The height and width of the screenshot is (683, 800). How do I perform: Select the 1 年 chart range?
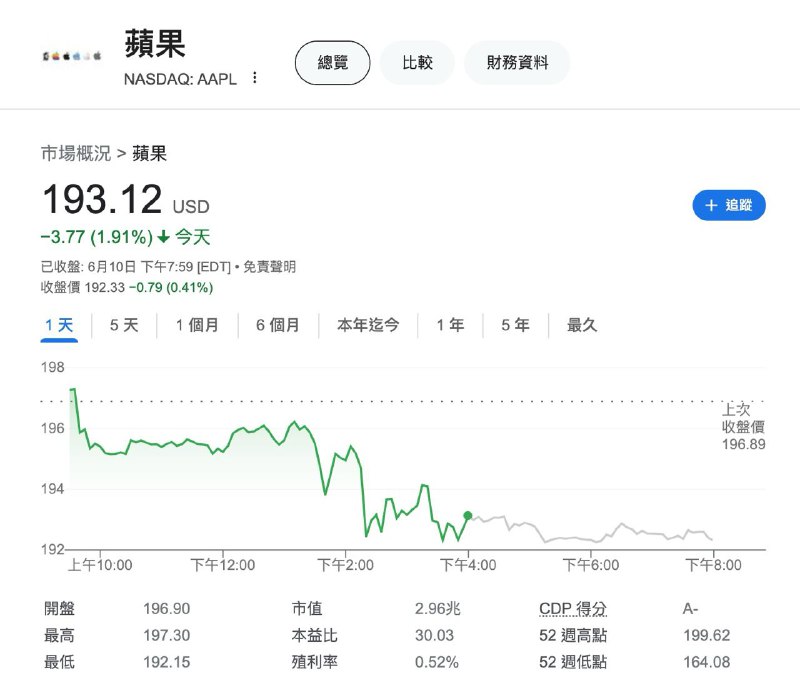coord(450,325)
